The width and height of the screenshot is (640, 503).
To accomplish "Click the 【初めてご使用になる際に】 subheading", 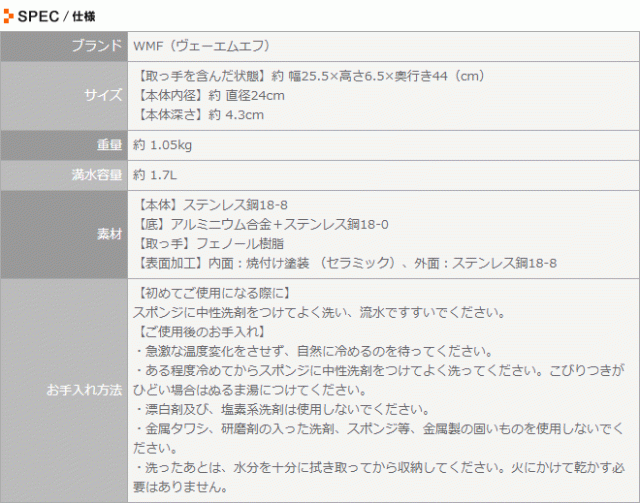I will pyautogui.click(x=211, y=293).
